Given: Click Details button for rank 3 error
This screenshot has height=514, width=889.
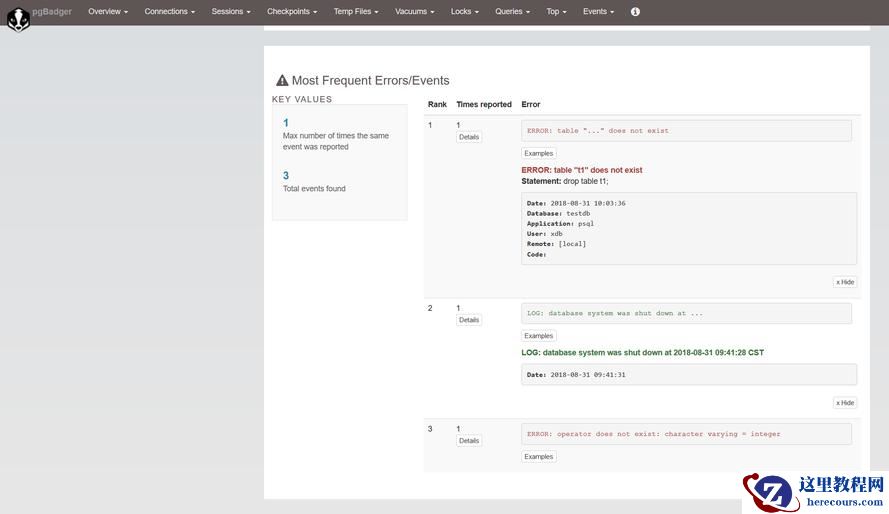Looking at the screenshot, I should 469,441.
